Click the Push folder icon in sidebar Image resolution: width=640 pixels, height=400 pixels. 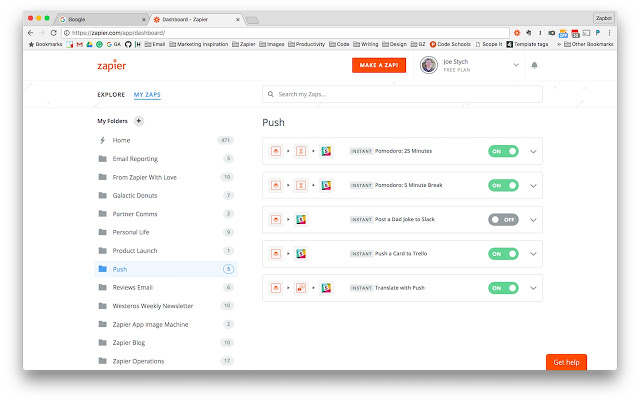tap(103, 269)
